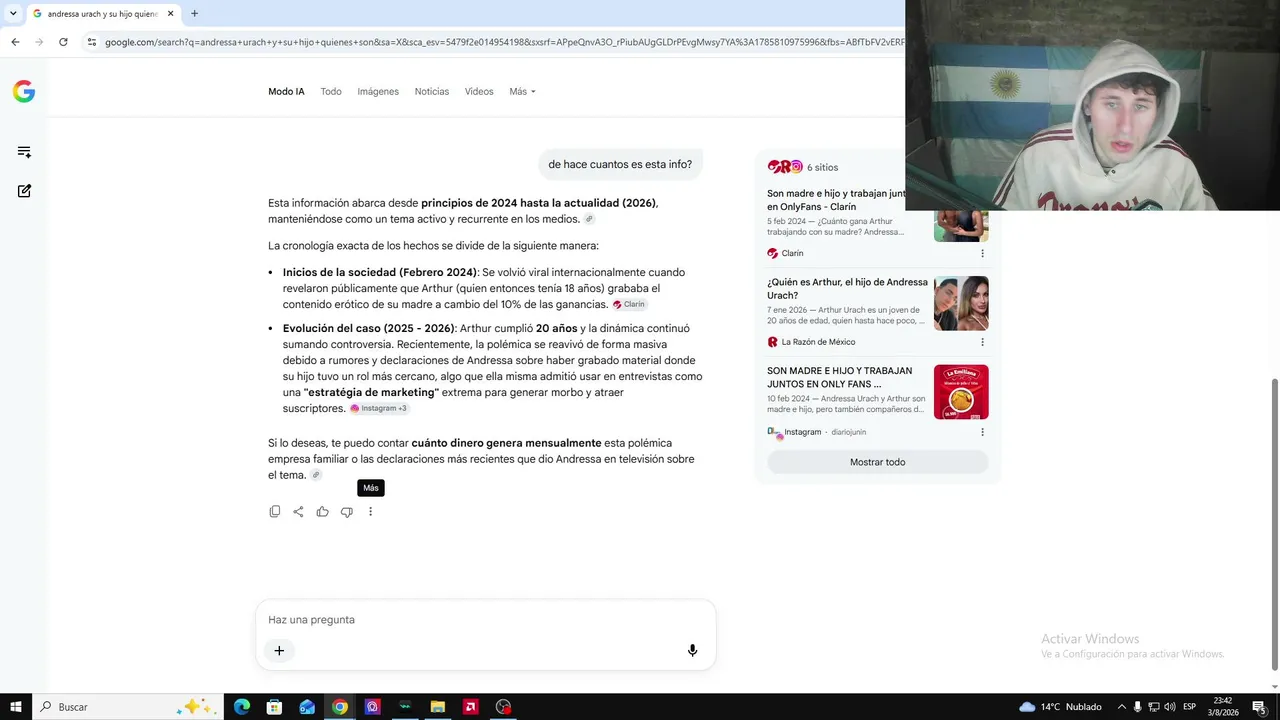Viewport: 1280px width, 720px height.
Task: Open the 14°C Nublado weather widget
Action: click(x=1060, y=707)
